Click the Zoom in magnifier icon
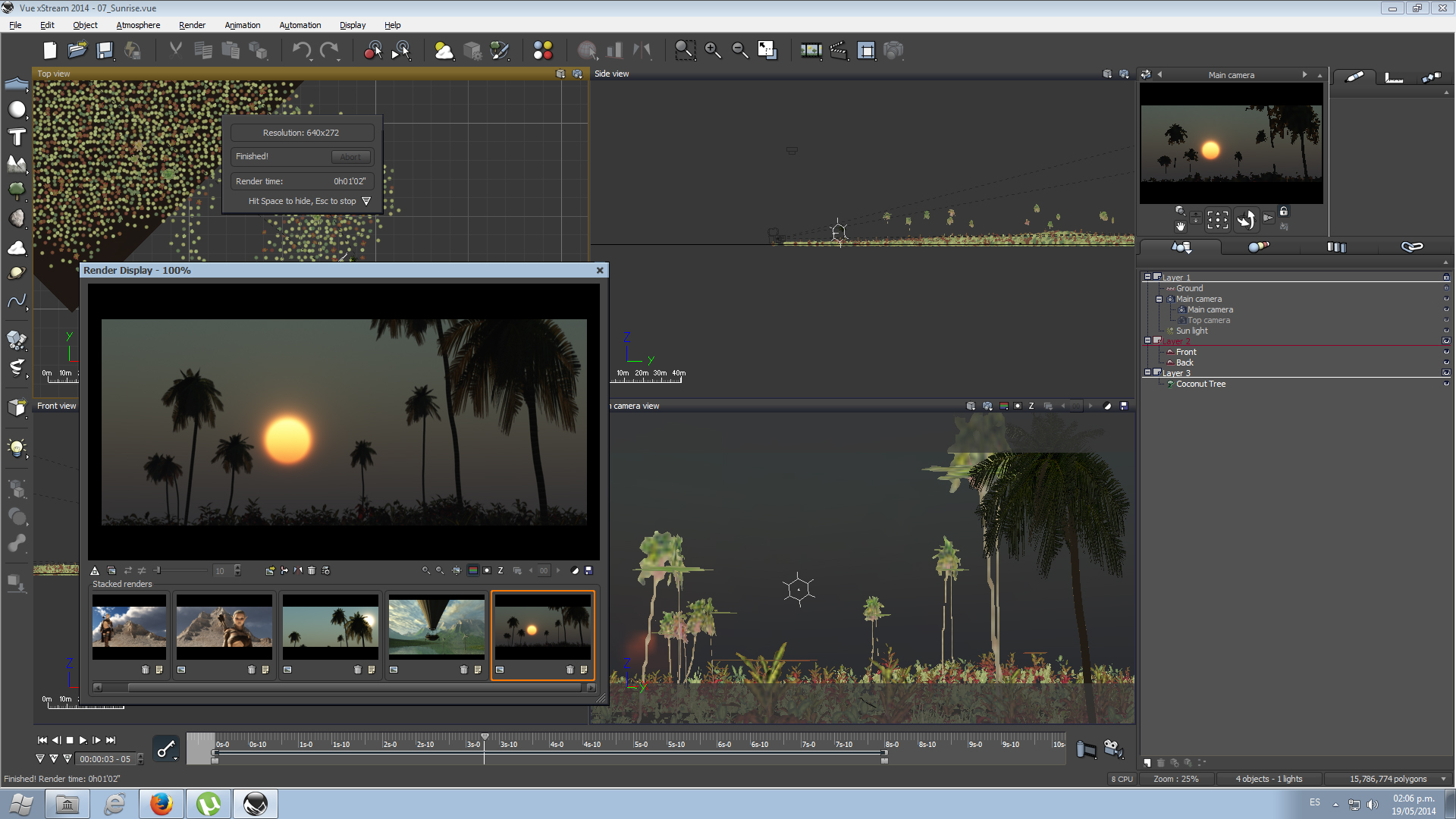 click(712, 51)
